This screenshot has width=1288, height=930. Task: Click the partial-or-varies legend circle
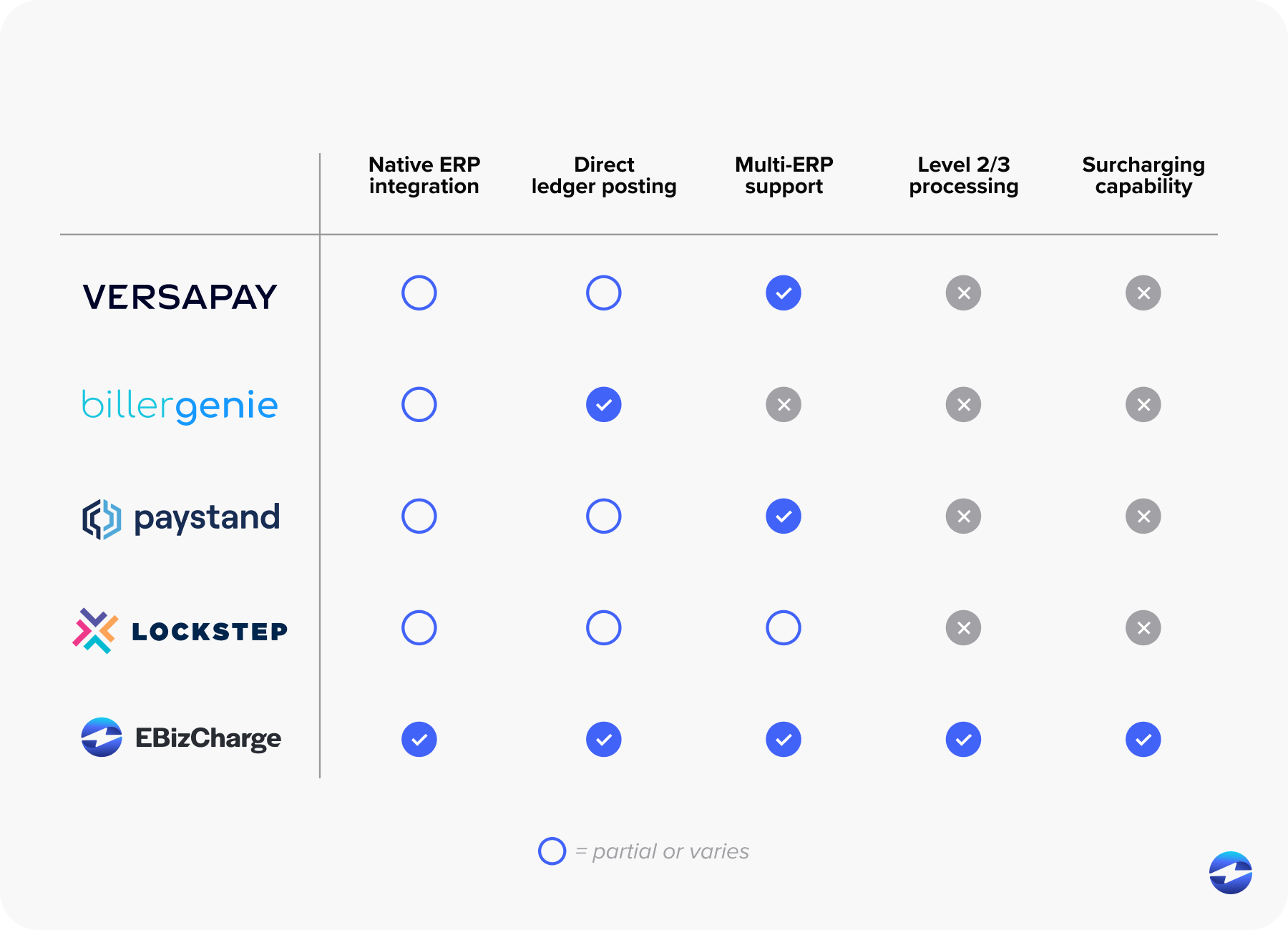552,851
